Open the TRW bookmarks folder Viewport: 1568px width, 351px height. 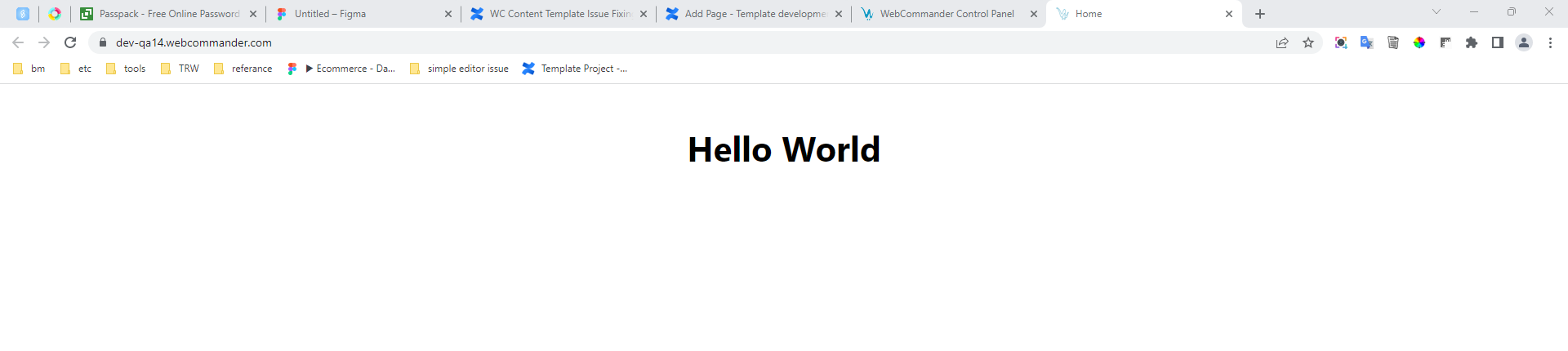coord(180,69)
